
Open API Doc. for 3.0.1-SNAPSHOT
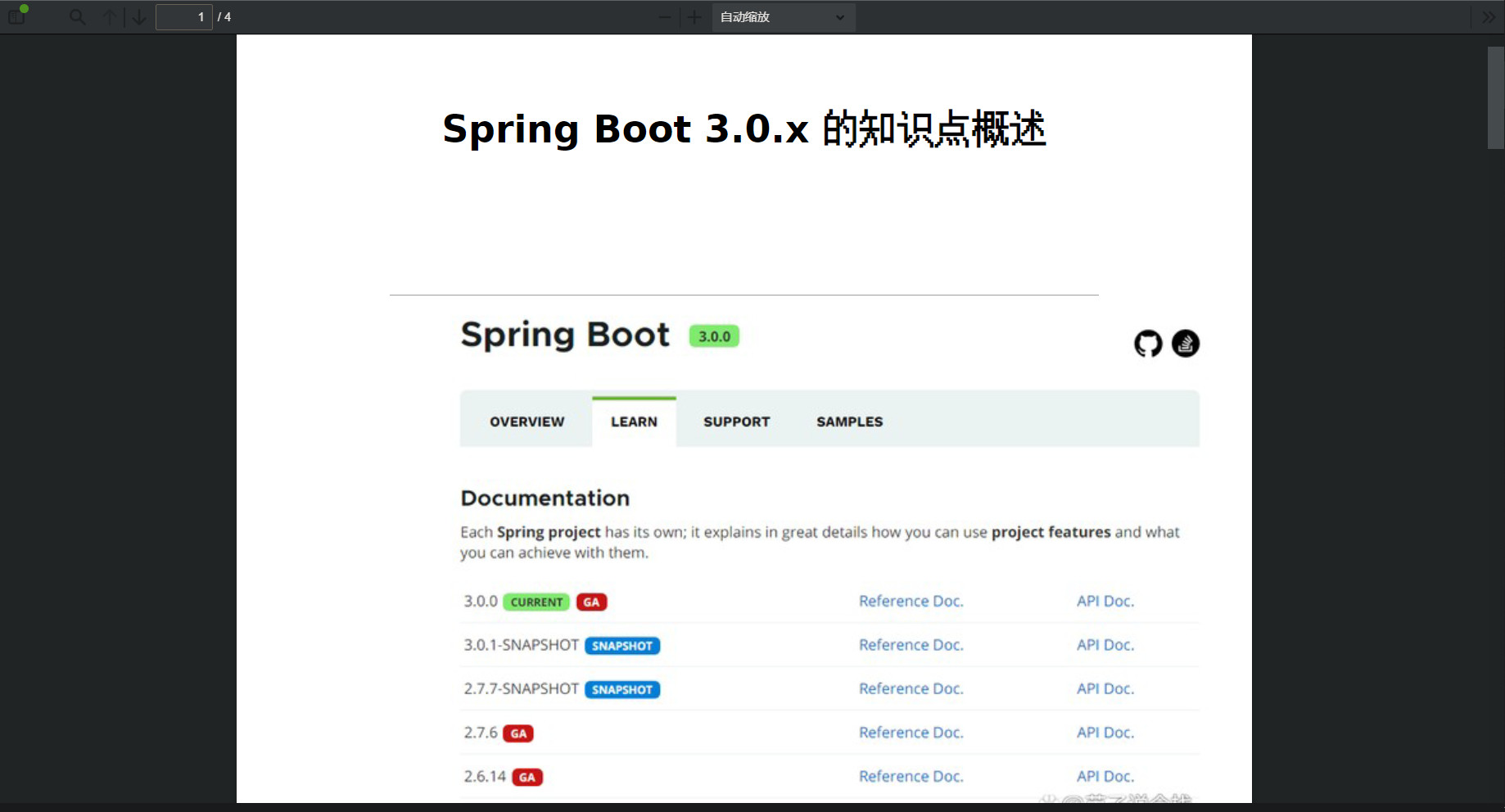click(x=1105, y=645)
